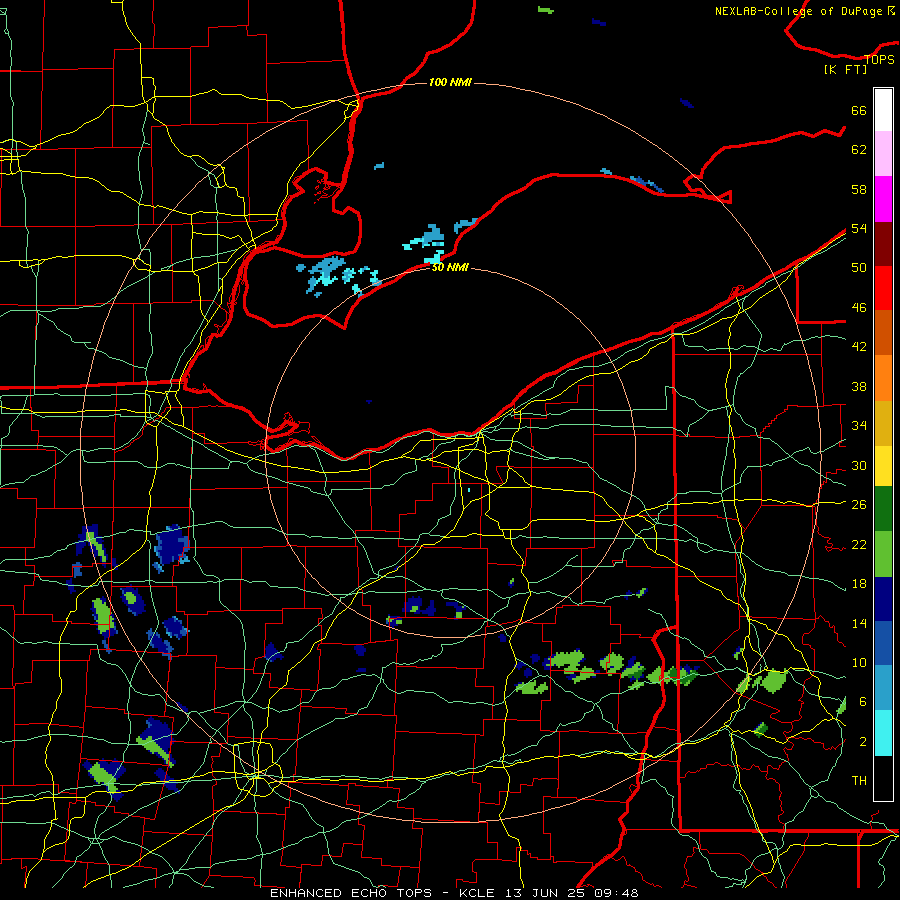Select the magenta legend swatch

click(x=883, y=199)
